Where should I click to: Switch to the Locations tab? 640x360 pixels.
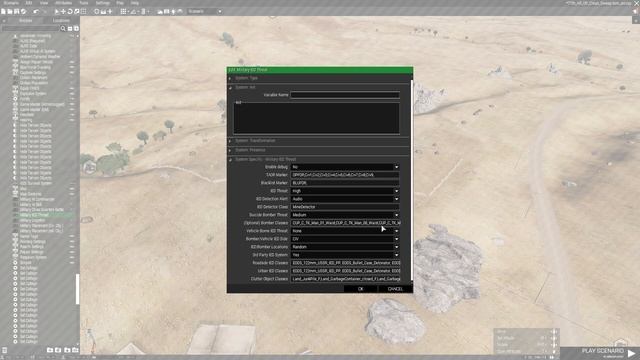61,20
